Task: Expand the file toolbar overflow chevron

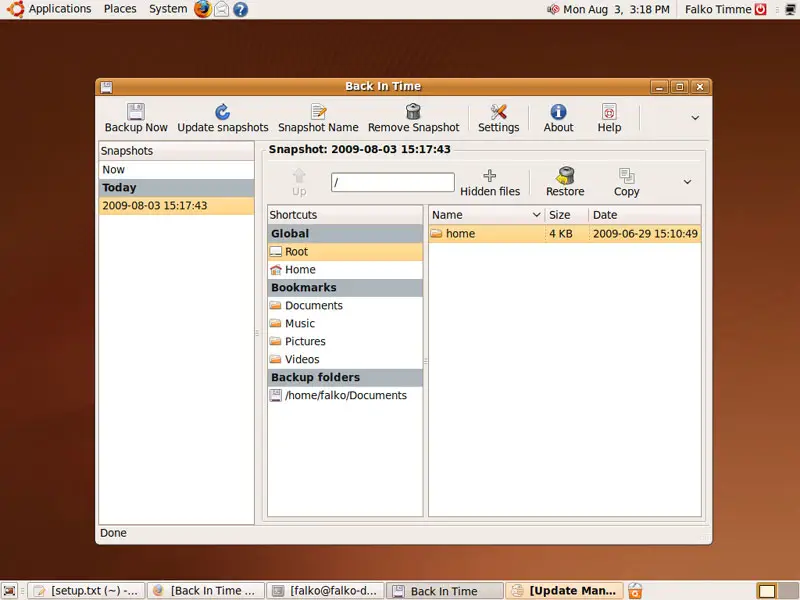Action: [687, 182]
